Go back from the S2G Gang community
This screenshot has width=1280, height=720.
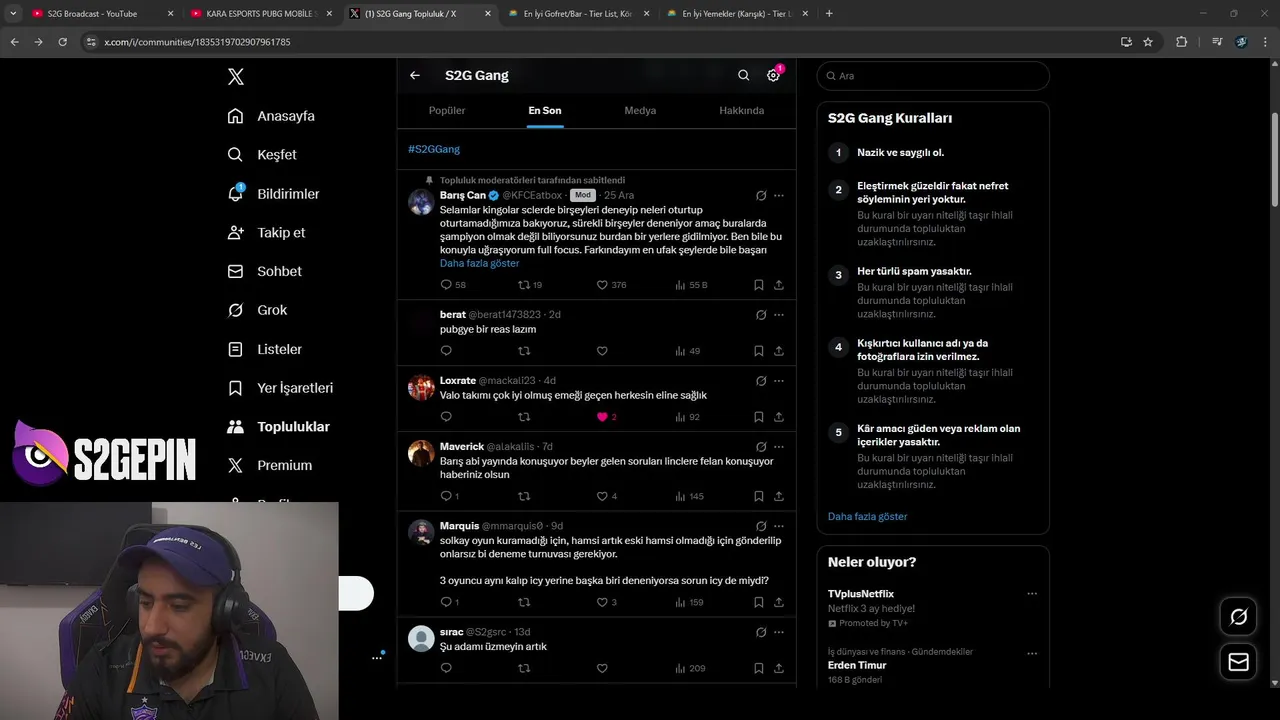[415, 75]
